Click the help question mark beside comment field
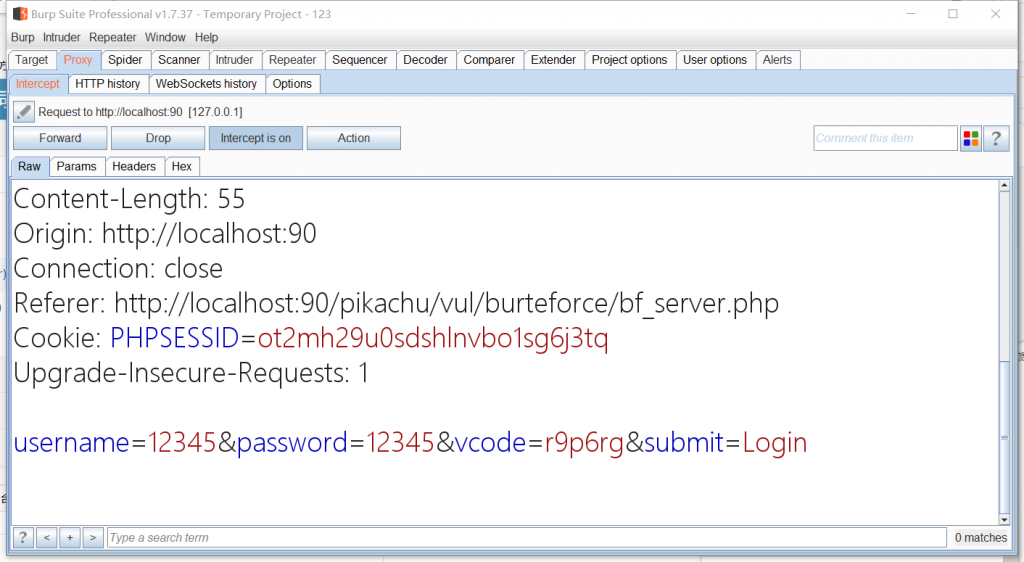This screenshot has width=1024, height=562. [996, 139]
